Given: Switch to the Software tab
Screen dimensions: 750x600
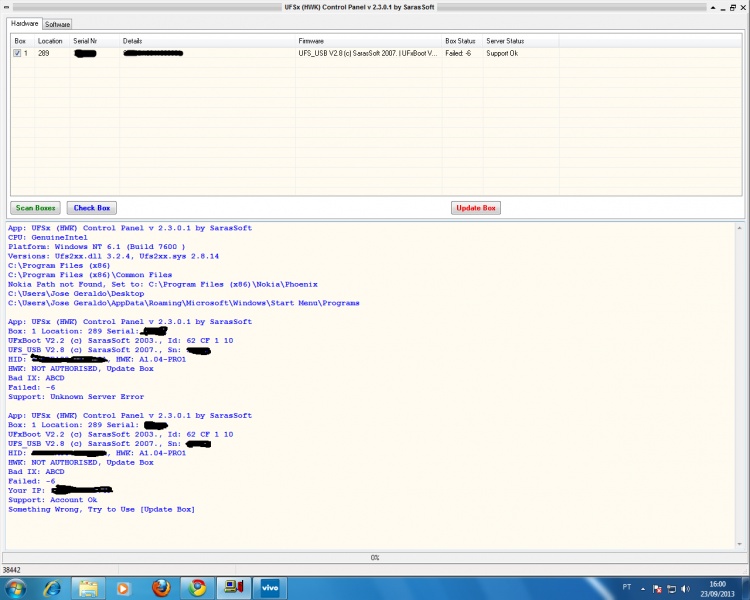Looking at the screenshot, I should tap(57, 24).
